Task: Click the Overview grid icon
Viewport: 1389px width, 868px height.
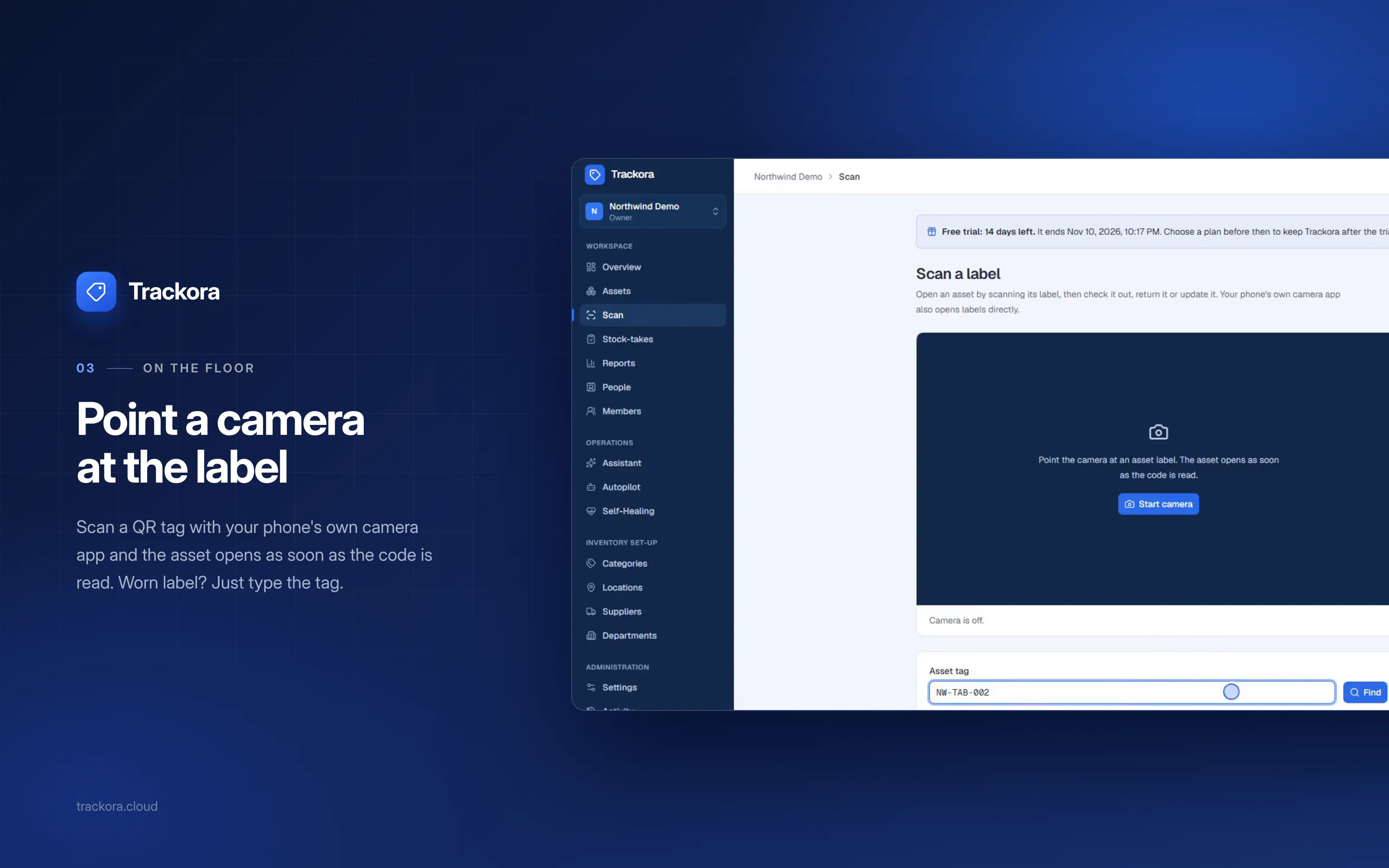Action: tap(591, 267)
